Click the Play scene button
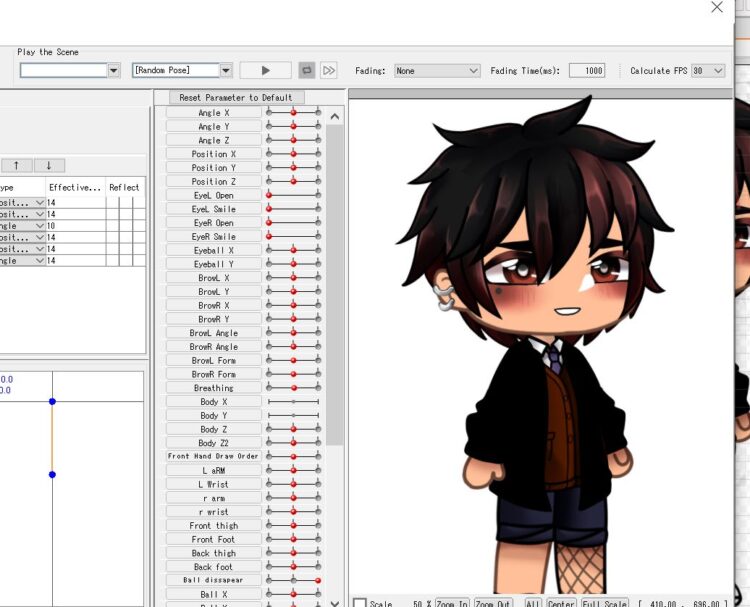Screen dimensions: 750x607 265,71
